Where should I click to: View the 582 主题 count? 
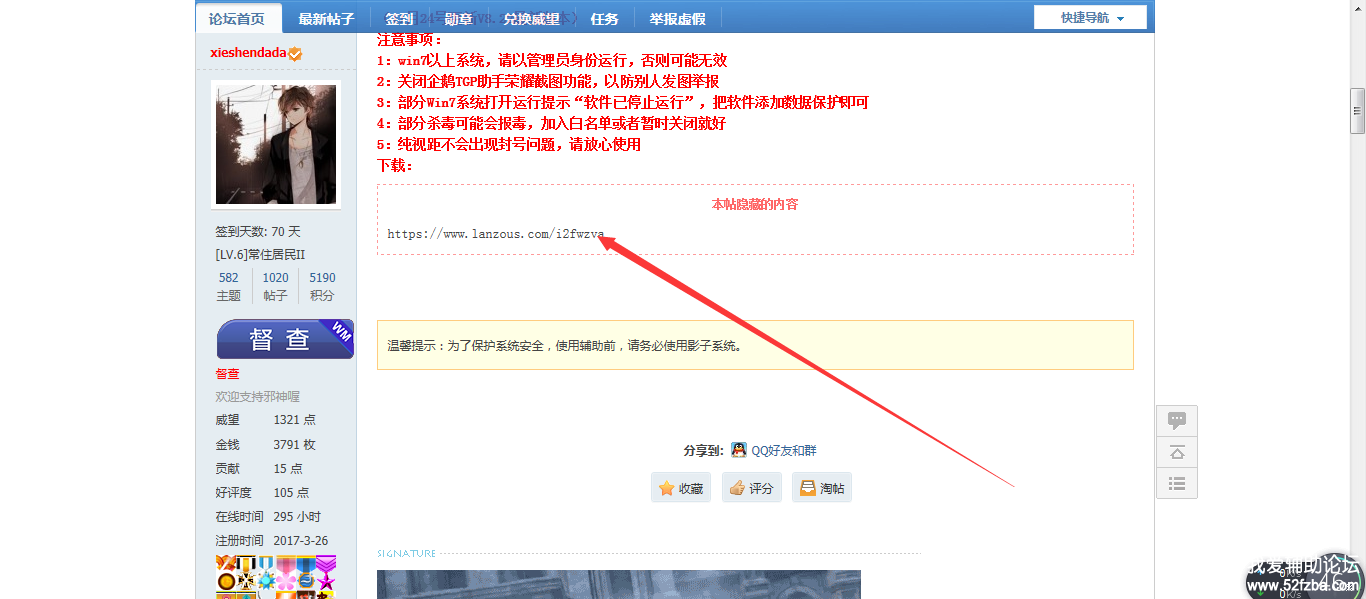(x=229, y=286)
